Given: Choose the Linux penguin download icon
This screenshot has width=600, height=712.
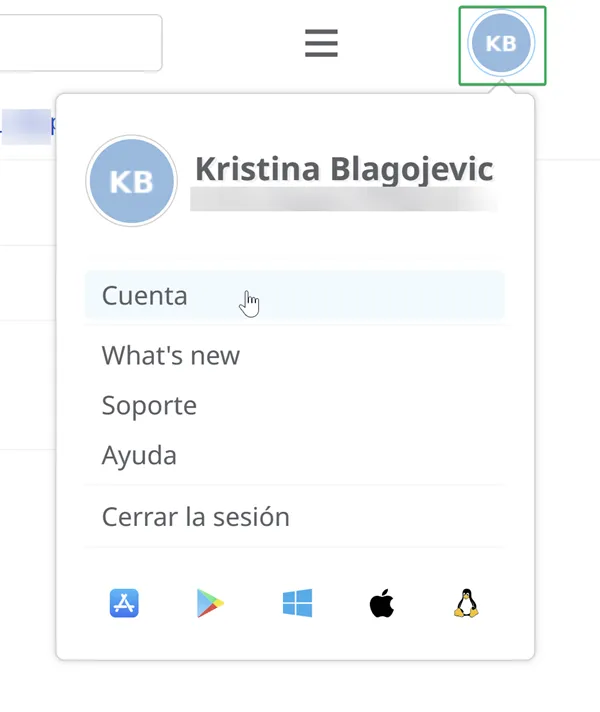Looking at the screenshot, I should click(x=466, y=603).
